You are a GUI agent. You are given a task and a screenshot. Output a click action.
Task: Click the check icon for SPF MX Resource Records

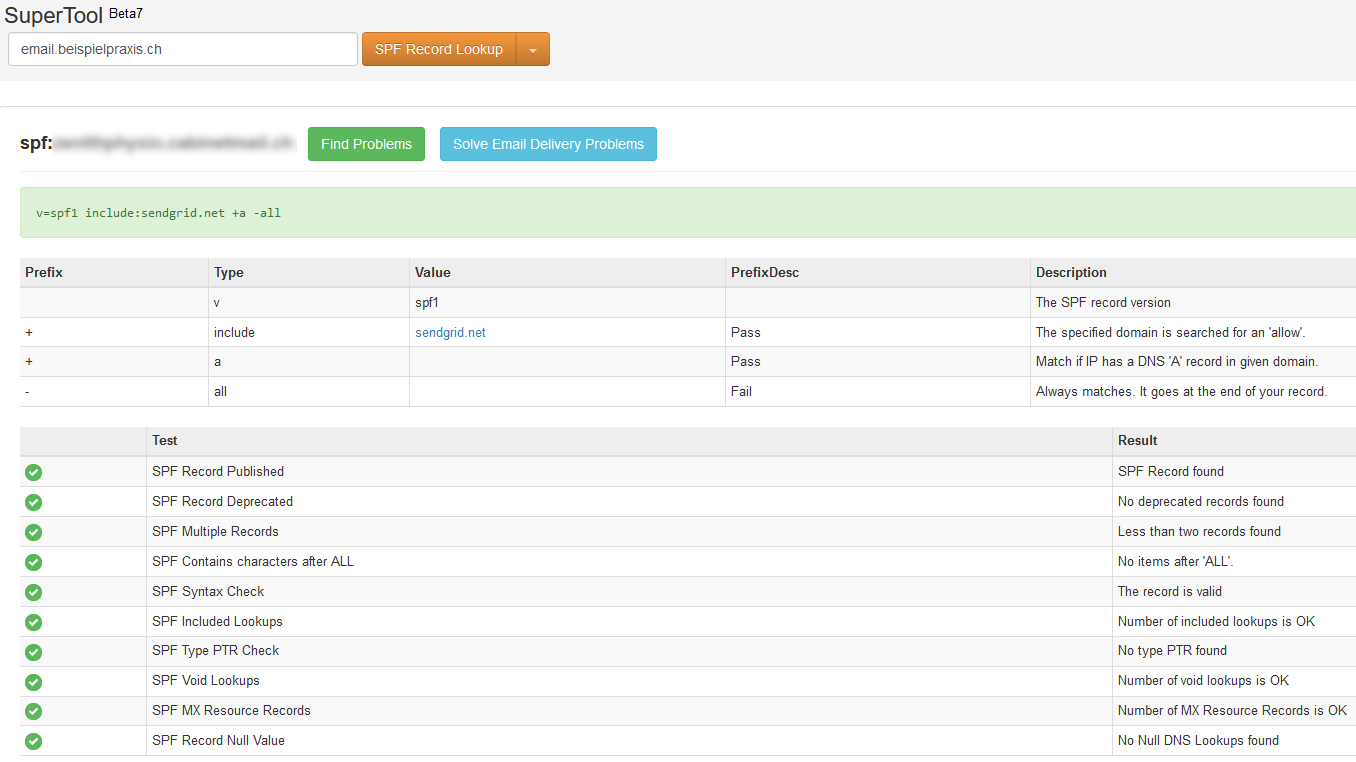[33, 711]
